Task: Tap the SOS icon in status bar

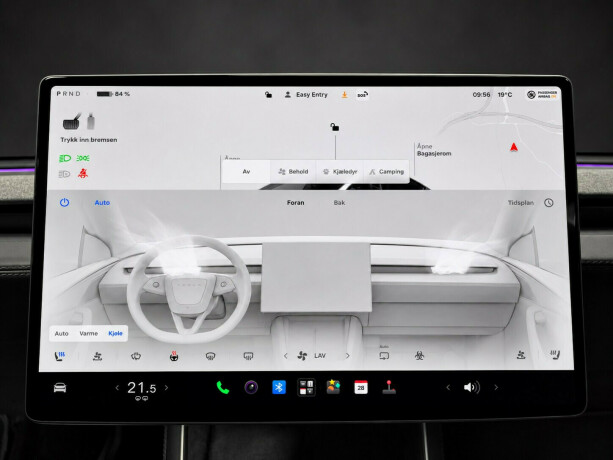Action: coord(362,95)
